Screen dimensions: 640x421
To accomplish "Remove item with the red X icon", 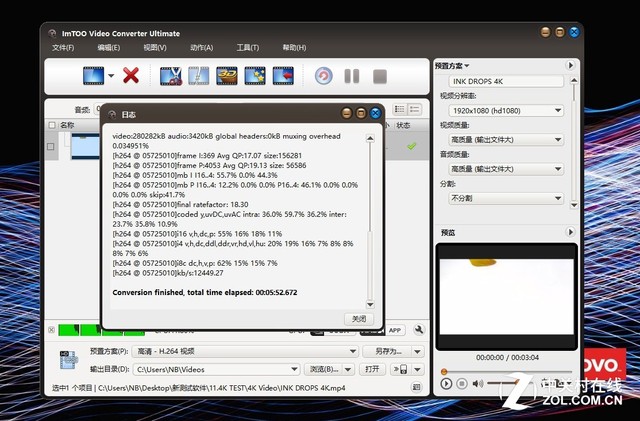I will click(x=131, y=76).
